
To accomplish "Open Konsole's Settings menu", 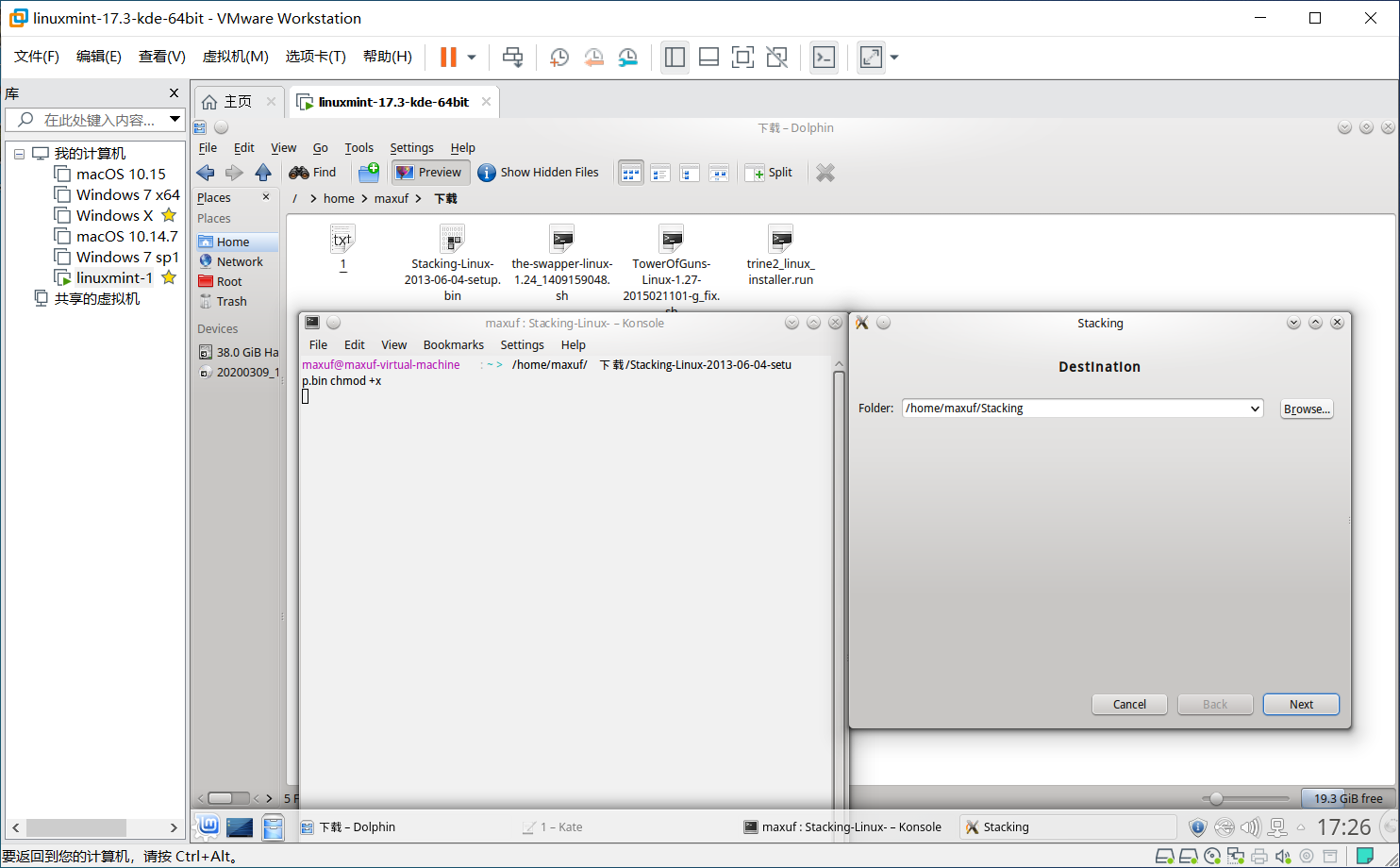I will point(522,345).
